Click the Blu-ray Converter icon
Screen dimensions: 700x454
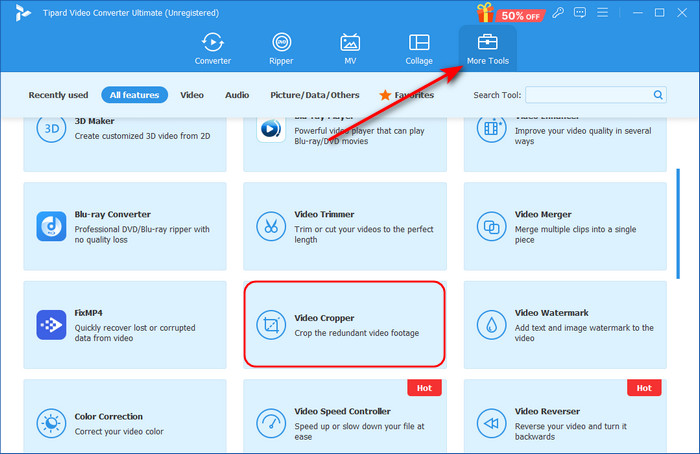pyautogui.click(x=51, y=226)
